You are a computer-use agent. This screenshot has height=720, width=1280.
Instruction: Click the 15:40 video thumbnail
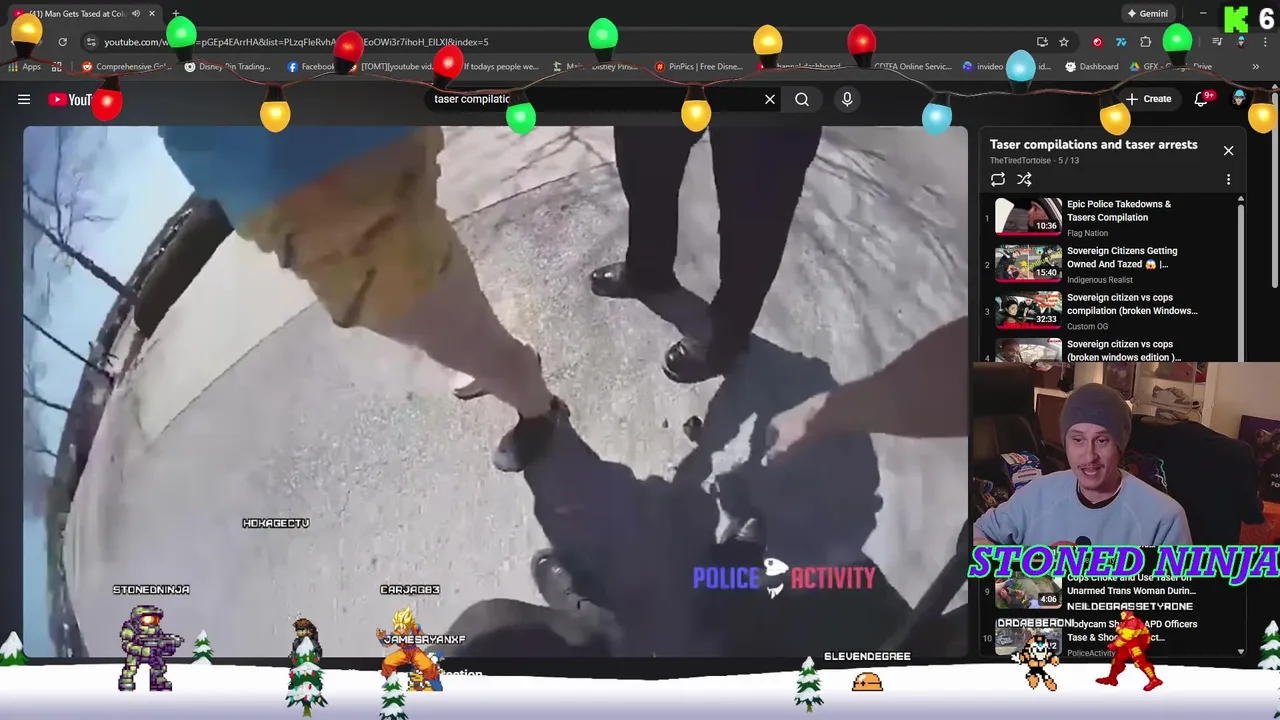pos(1028,263)
